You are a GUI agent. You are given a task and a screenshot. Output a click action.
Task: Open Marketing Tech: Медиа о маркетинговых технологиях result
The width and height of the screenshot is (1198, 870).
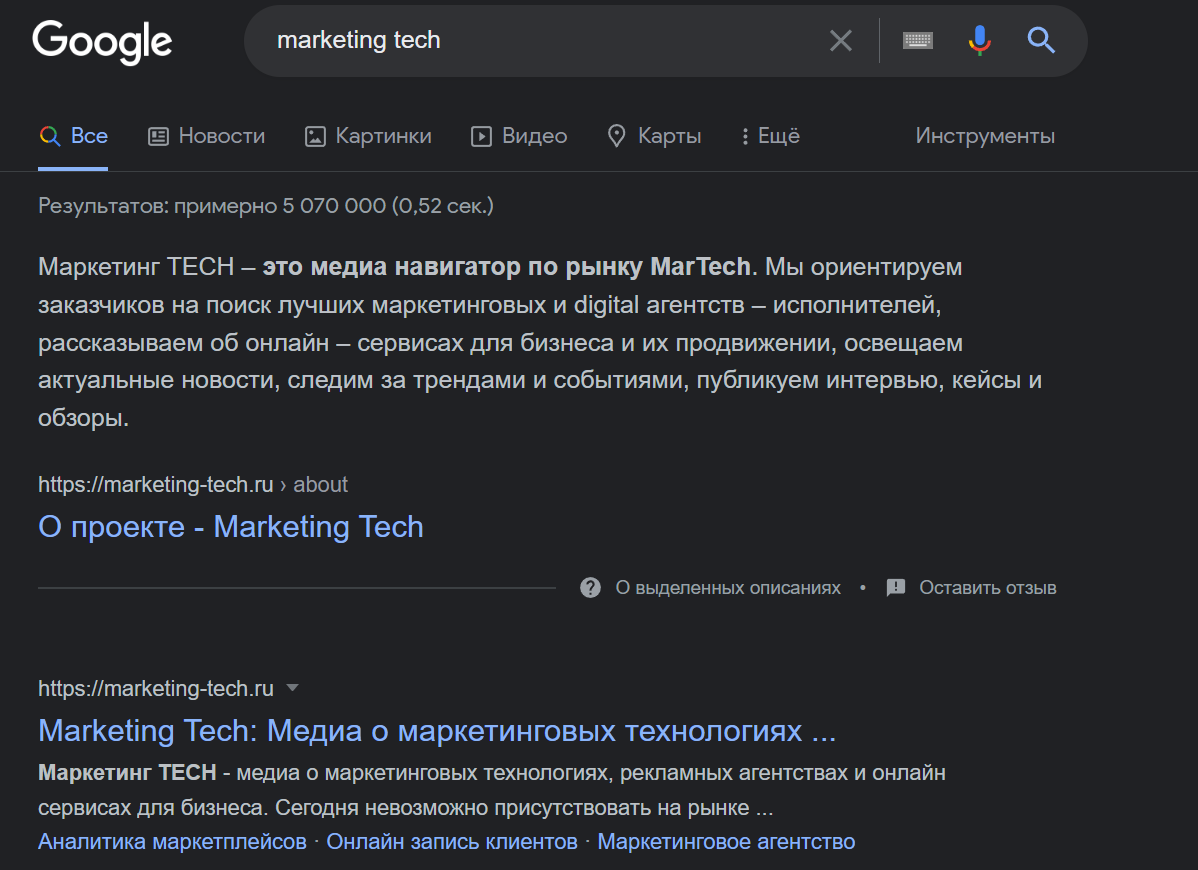click(x=437, y=731)
